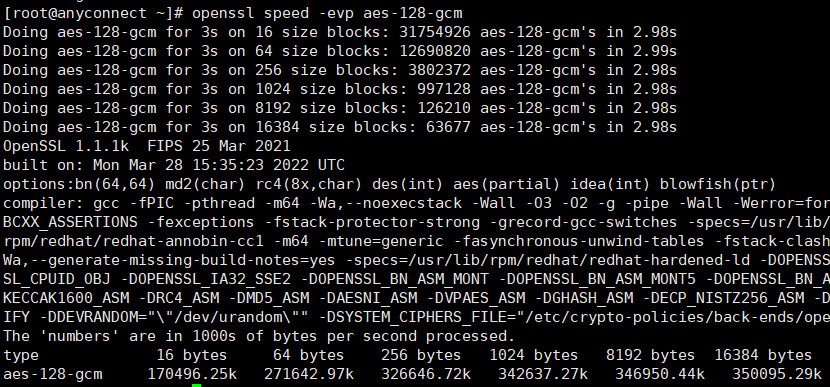830x387 pixels.
Task: Click the command text 'openssl speed -evp aes-128-gcm'
Action: click(x=327, y=14)
